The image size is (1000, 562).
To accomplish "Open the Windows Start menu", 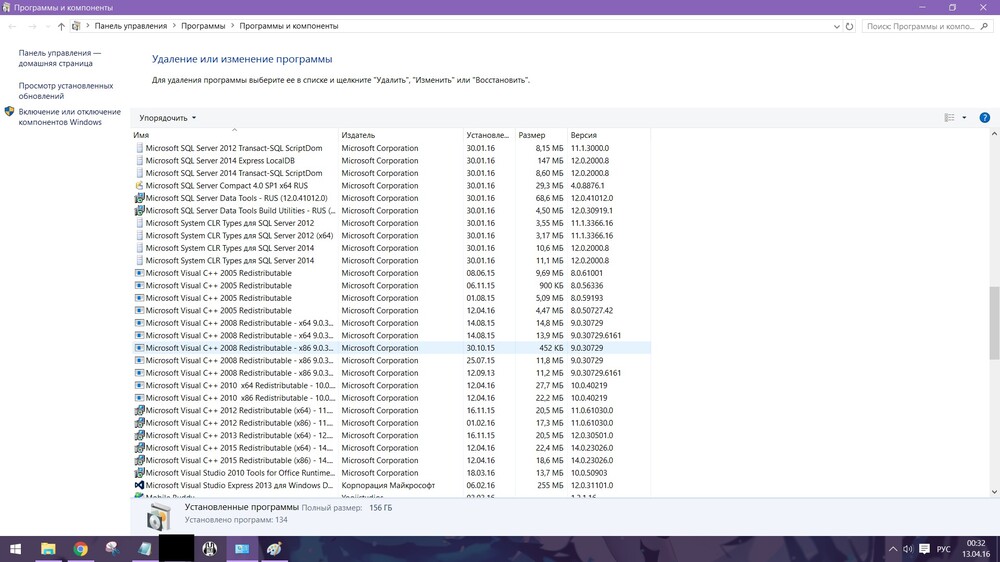I will click(15, 549).
